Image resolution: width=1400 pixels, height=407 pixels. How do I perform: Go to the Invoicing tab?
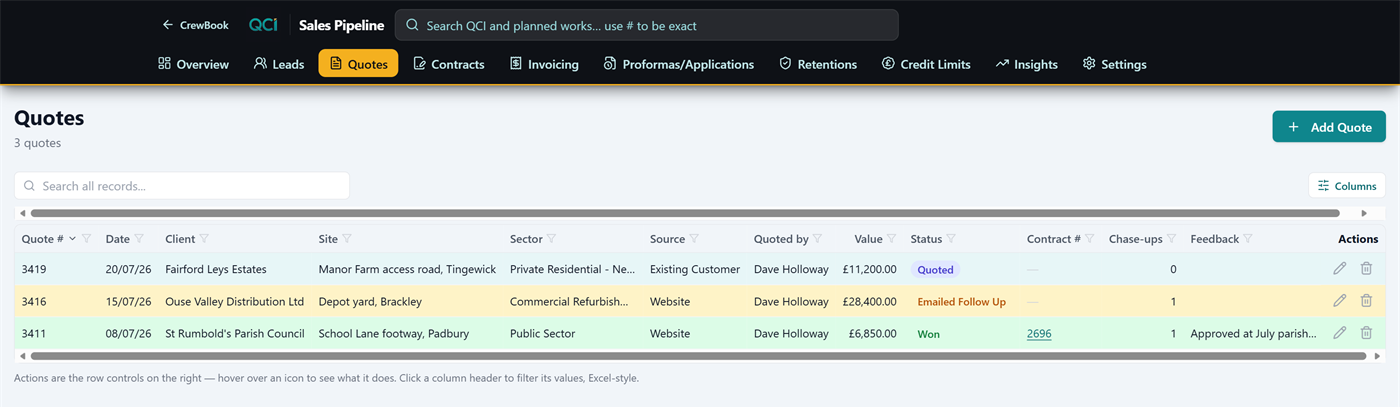(x=544, y=64)
